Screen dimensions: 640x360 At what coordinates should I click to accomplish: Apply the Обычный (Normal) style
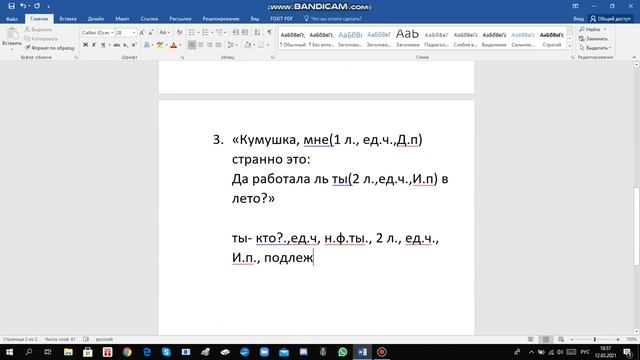[293, 39]
